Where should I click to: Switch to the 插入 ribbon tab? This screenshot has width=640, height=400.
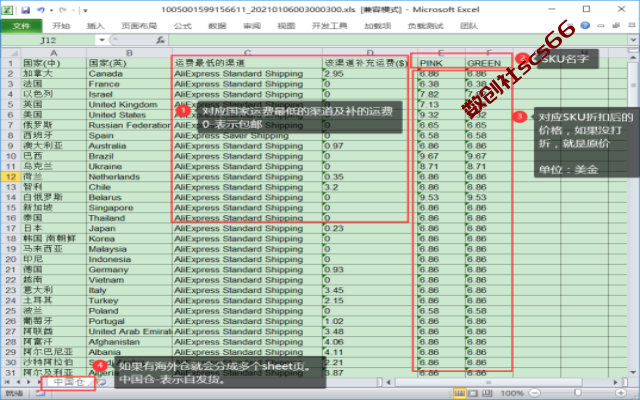[x=96, y=26]
